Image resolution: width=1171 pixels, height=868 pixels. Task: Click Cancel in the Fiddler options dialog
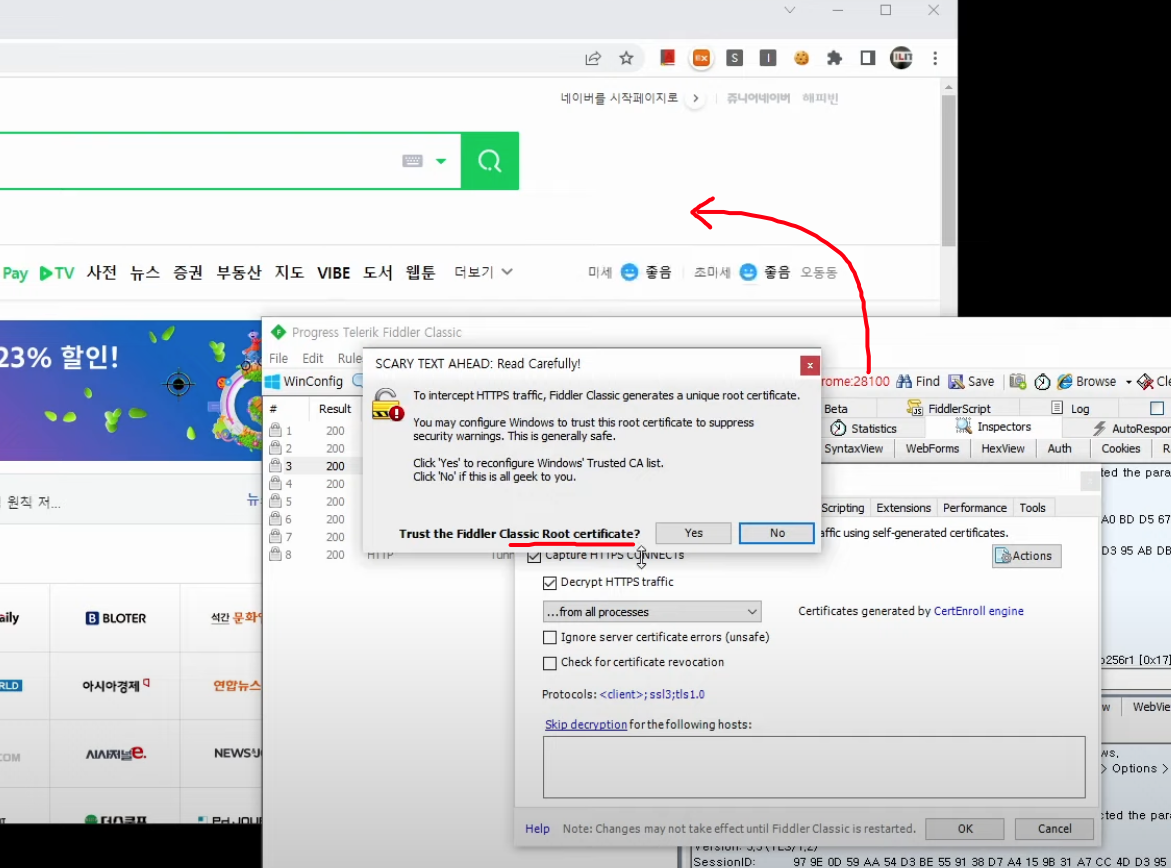pyautogui.click(x=1054, y=829)
